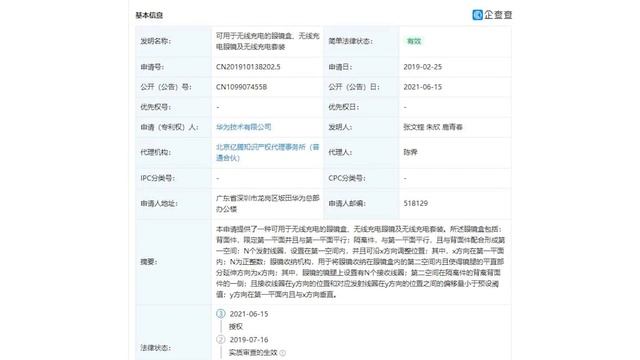Click the 优先权日 label cell
Screen dimensions: 640x360
tap(361, 107)
